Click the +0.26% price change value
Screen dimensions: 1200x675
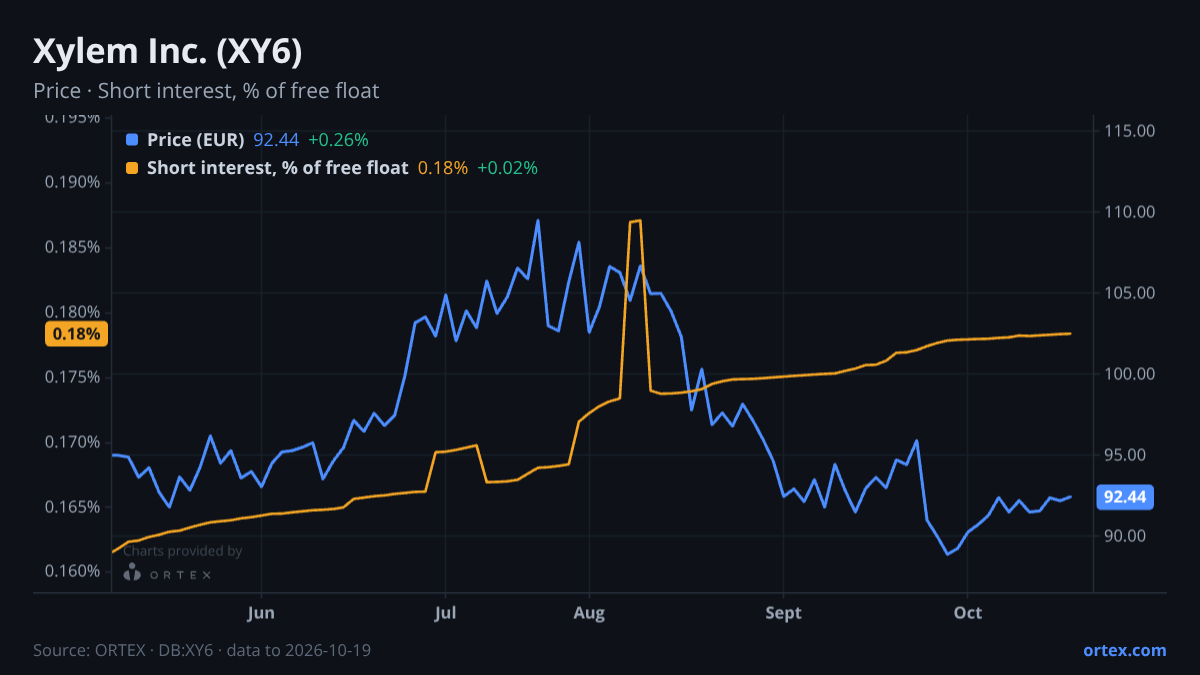point(338,140)
